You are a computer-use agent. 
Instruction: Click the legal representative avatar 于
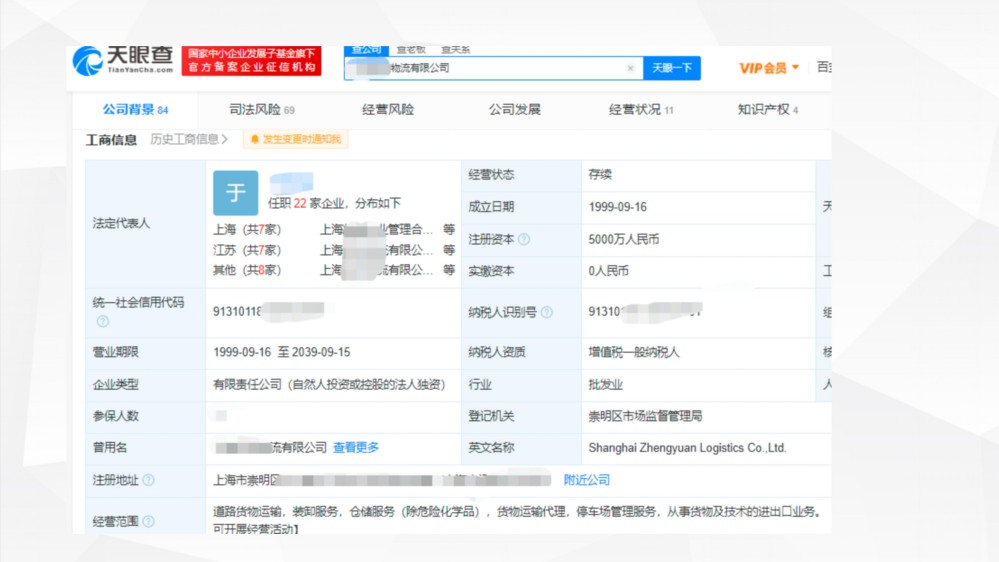[236, 192]
